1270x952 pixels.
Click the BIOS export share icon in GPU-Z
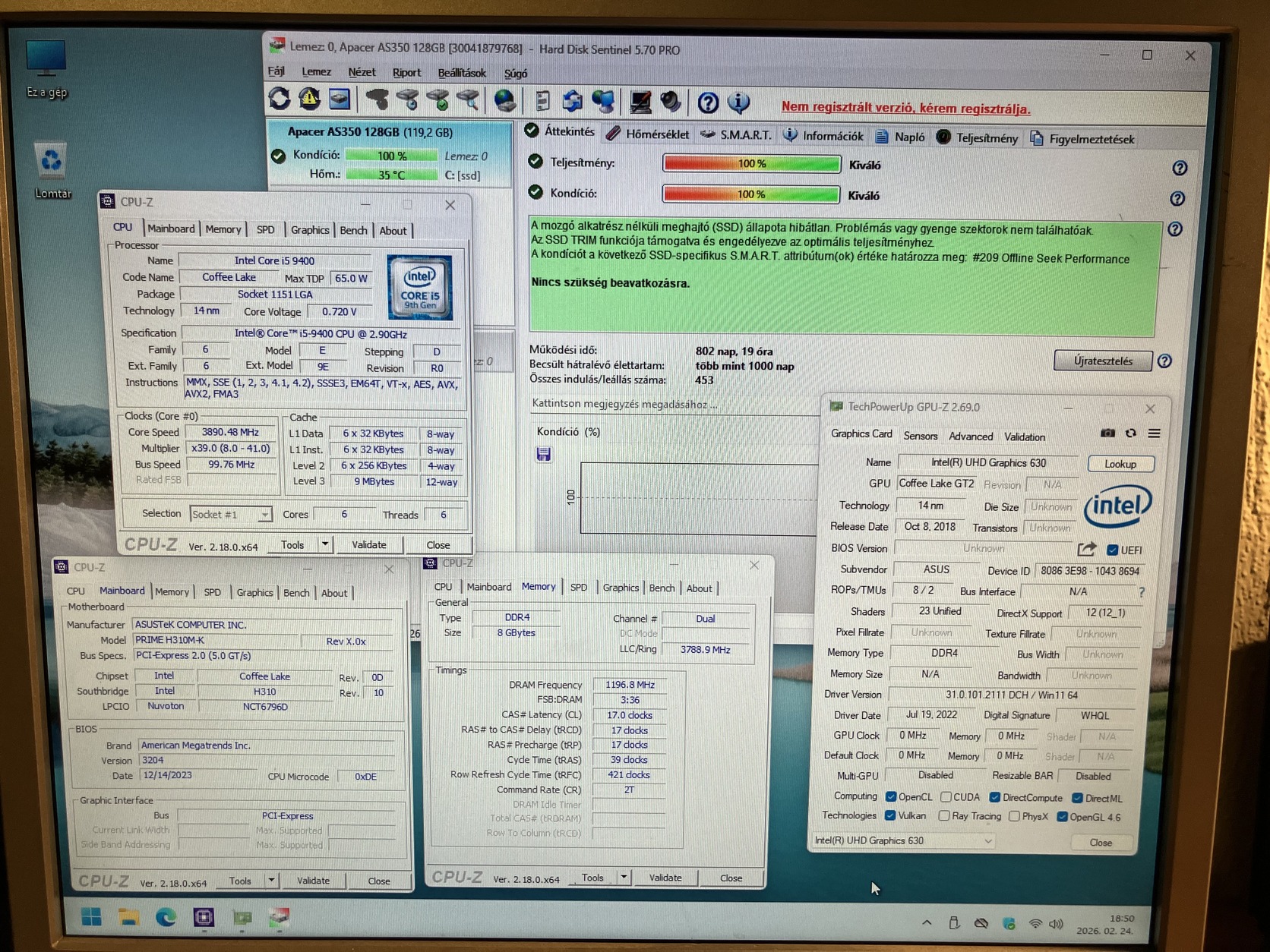click(x=1086, y=549)
